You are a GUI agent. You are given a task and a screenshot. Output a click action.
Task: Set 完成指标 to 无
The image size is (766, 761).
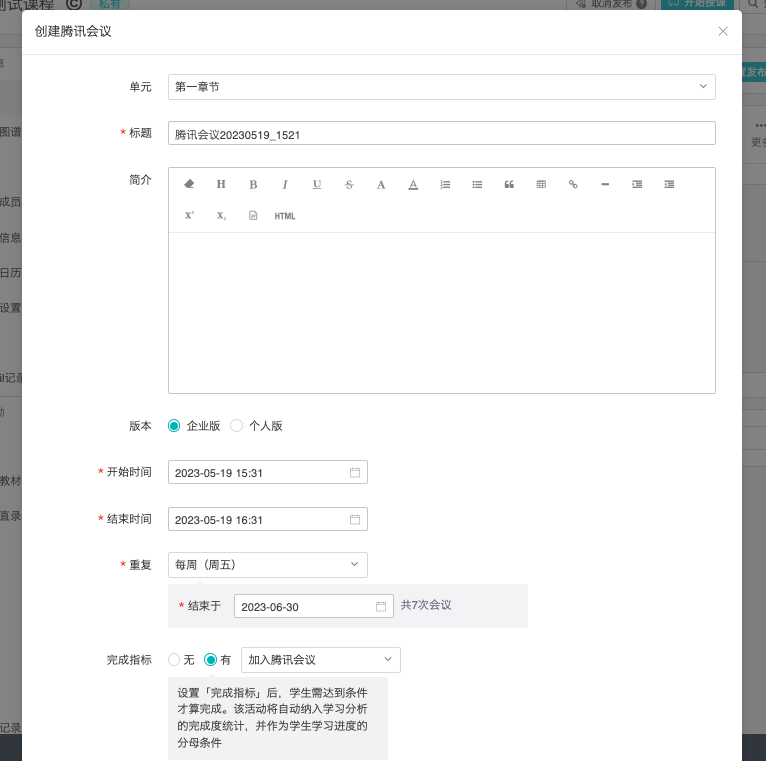[x=175, y=660]
